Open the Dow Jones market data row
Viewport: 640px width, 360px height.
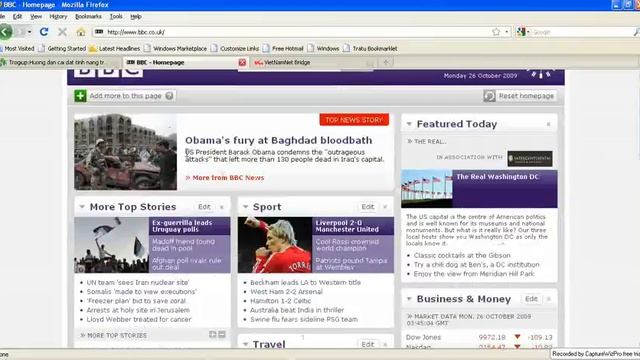(479, 337)
